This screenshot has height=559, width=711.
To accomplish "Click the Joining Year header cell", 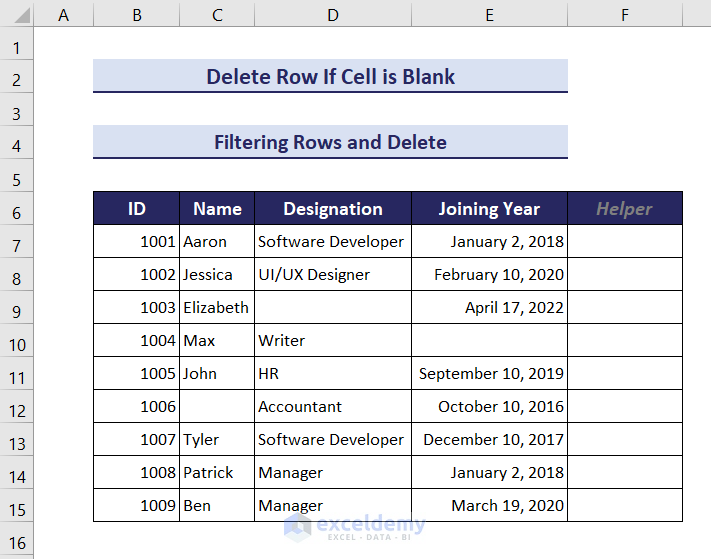I will pos(489,209).
